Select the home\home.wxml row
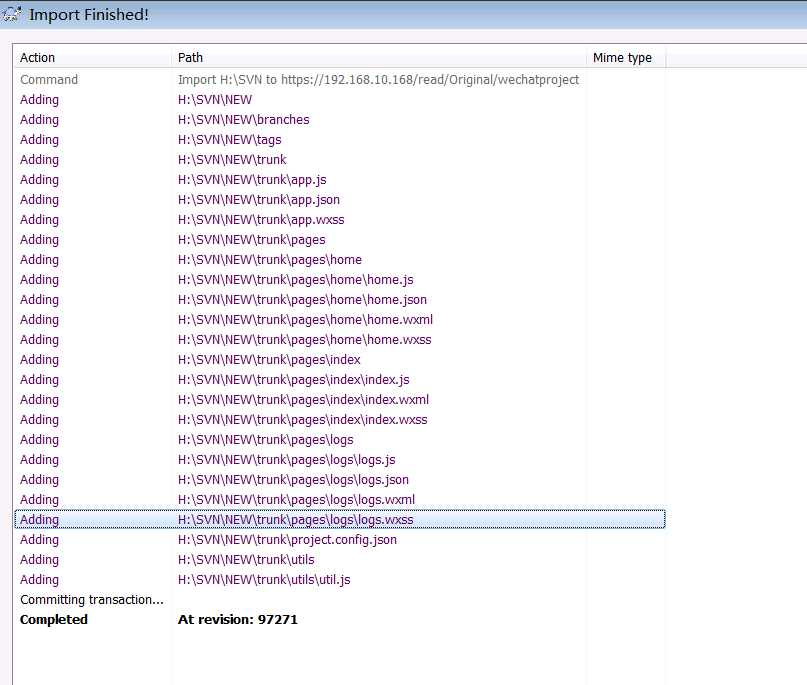807x685 pixels. coord(340,320)
